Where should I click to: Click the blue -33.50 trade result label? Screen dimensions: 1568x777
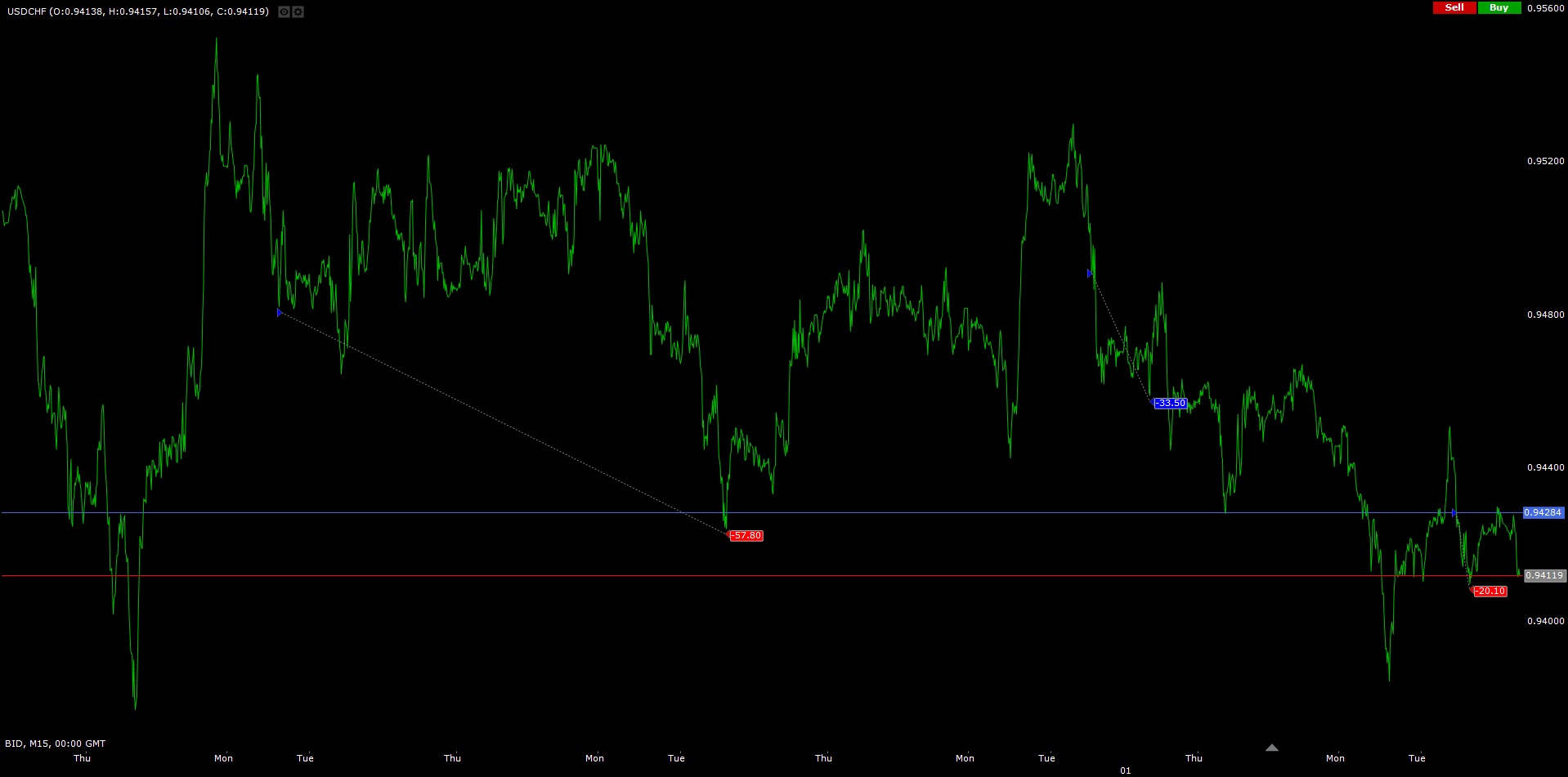(1171, 403)
